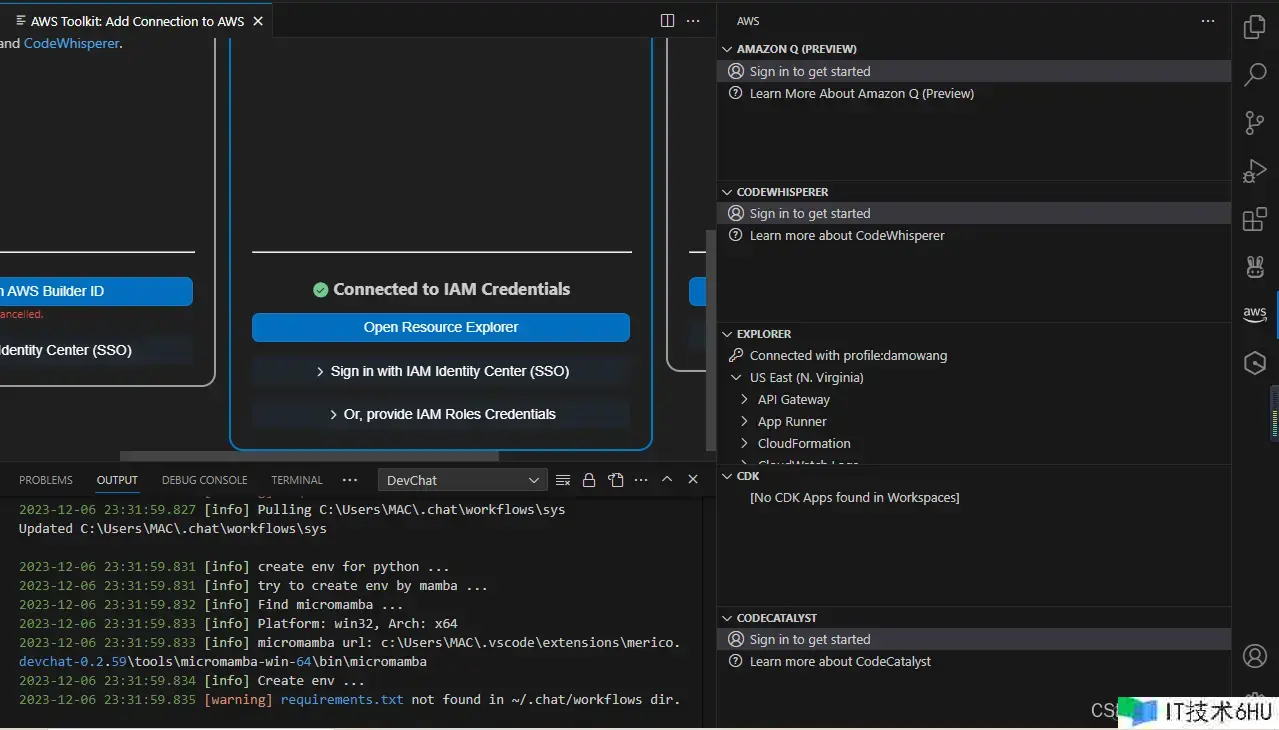1279x730 pixels.
Task: Open the Accounts icon in activity bar
Action: (x=1255, y=656)
